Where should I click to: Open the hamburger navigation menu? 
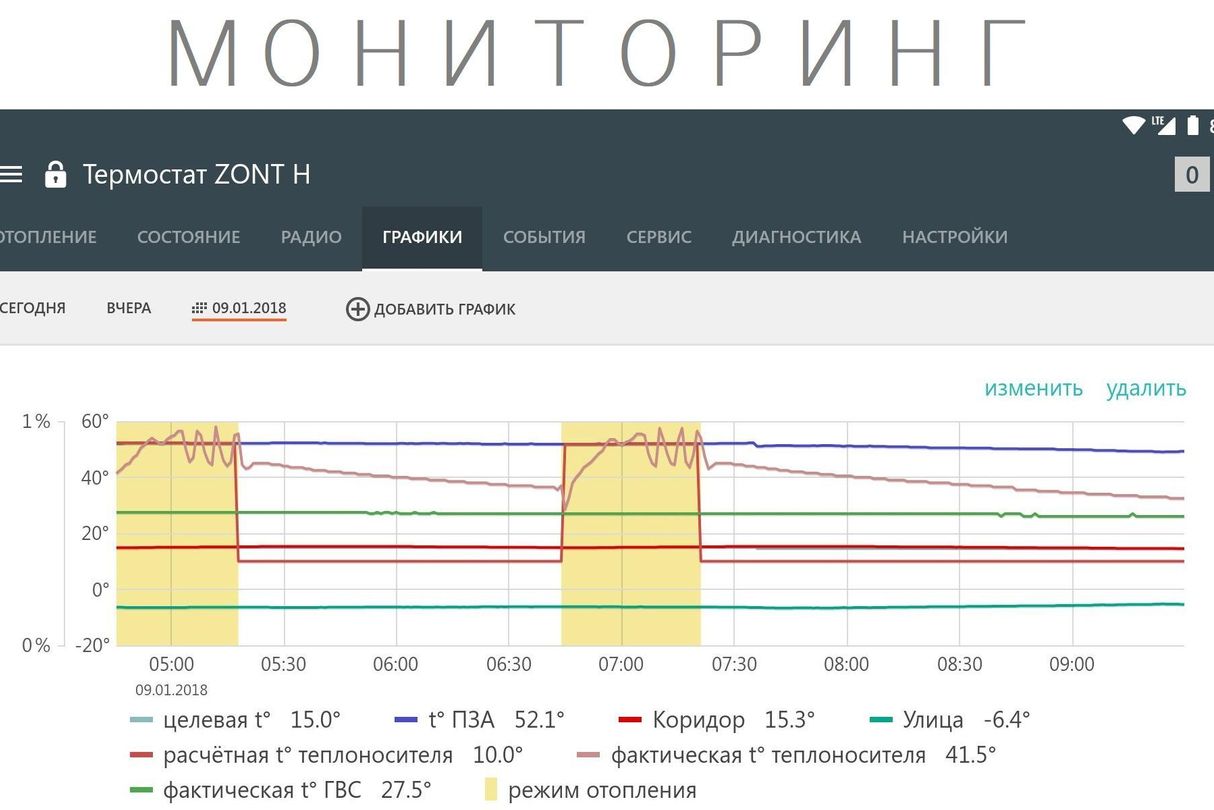[10, 175]
